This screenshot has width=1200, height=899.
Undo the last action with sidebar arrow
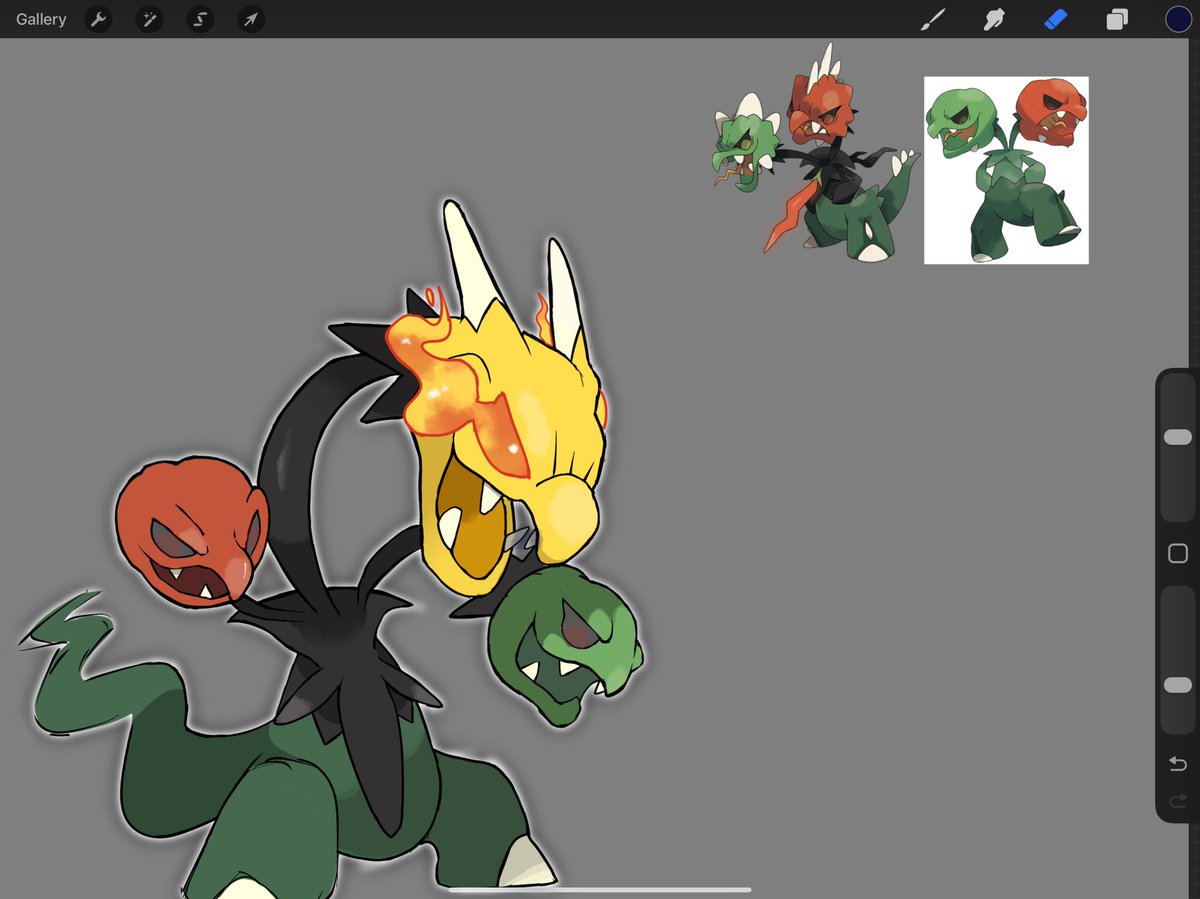1178,764
